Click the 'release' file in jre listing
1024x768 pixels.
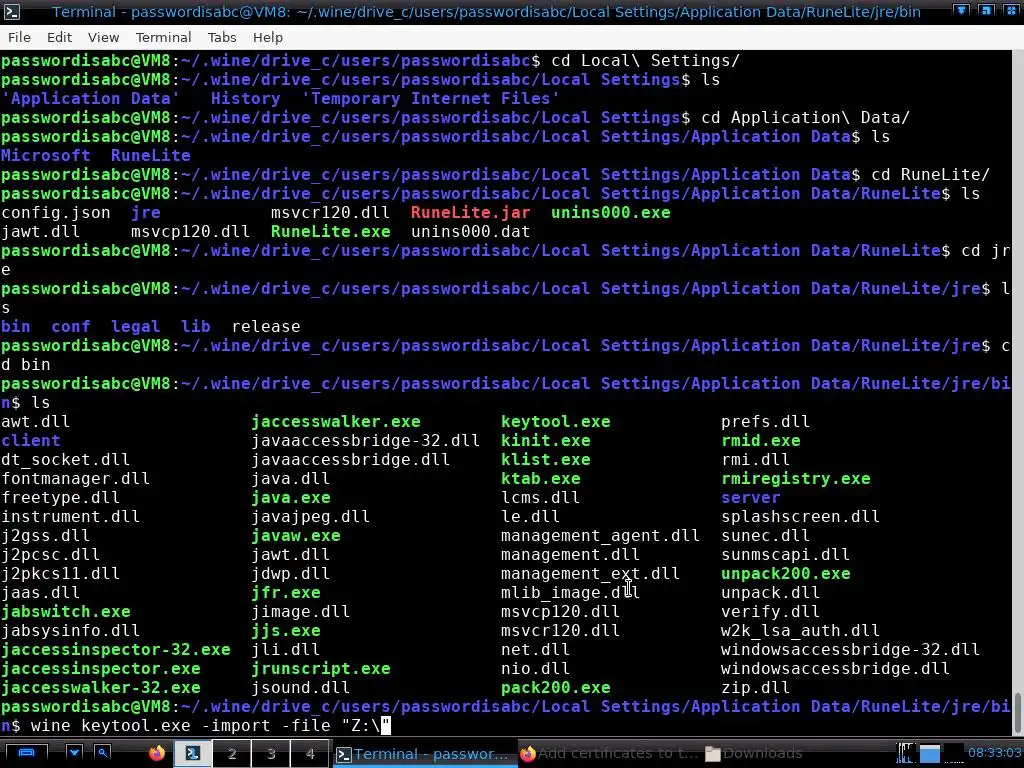266,327
